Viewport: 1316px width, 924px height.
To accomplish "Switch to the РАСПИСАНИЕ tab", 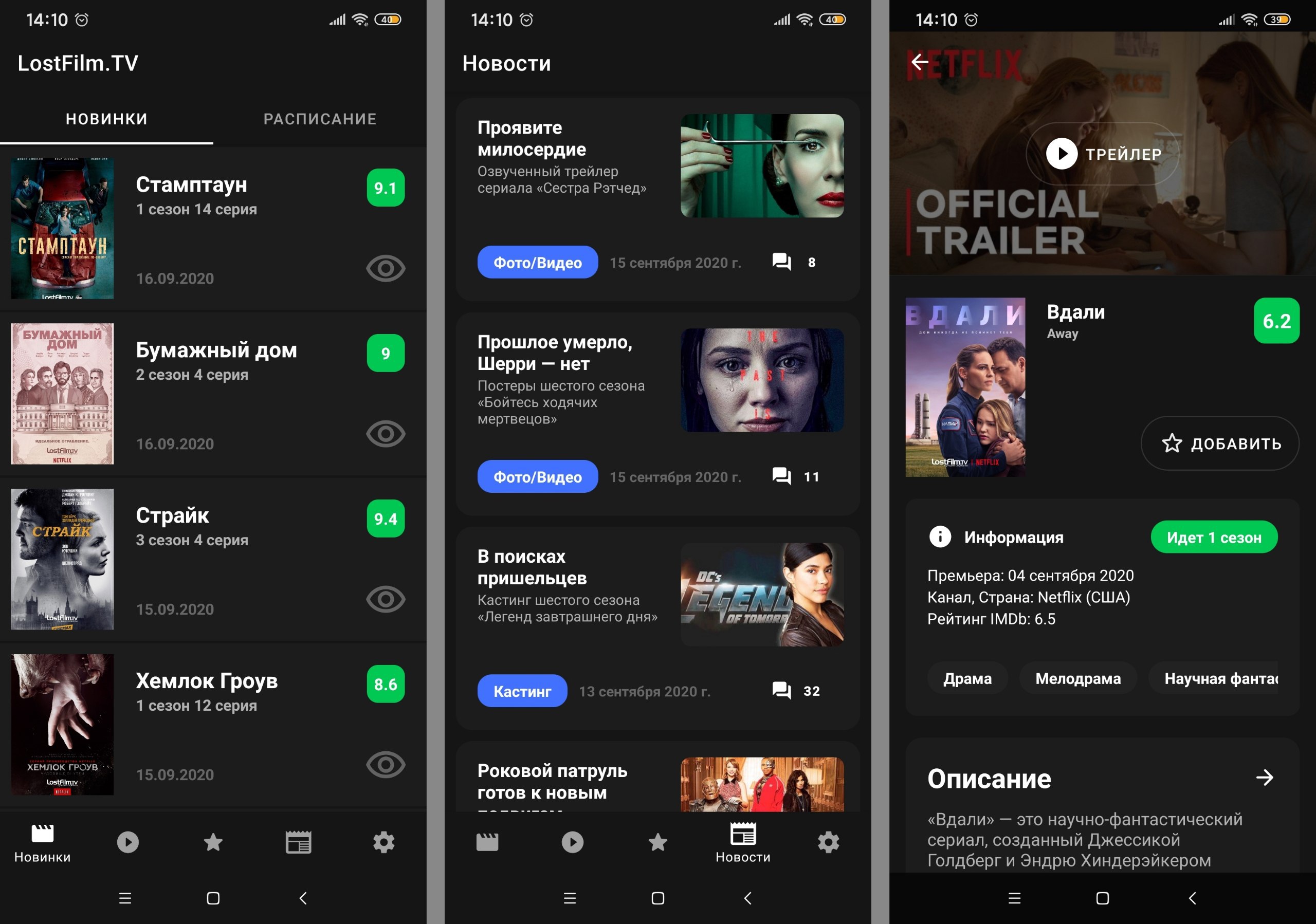I will tap(320, 119).
